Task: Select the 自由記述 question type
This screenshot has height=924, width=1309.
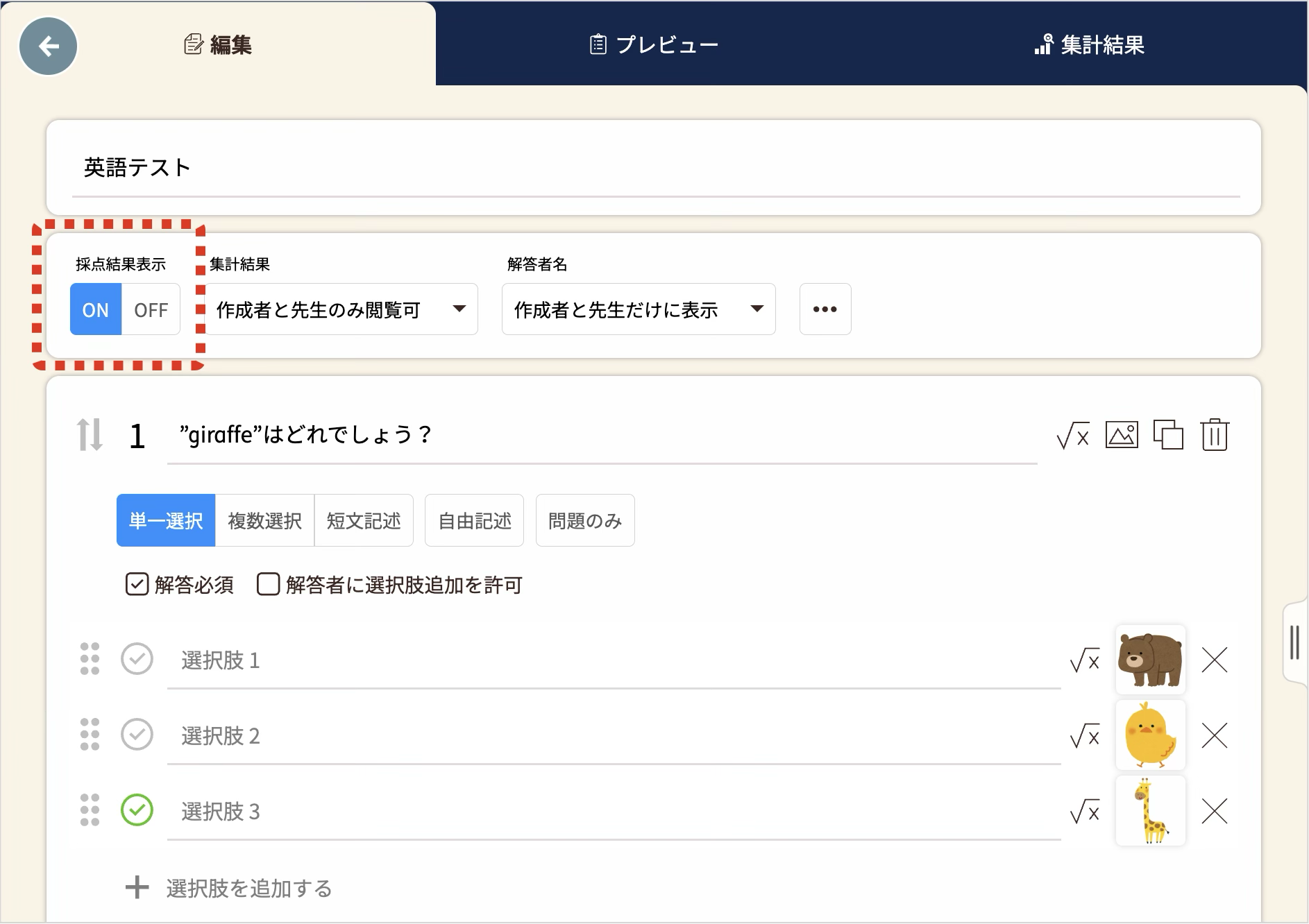Action: (x=475, y=520)
